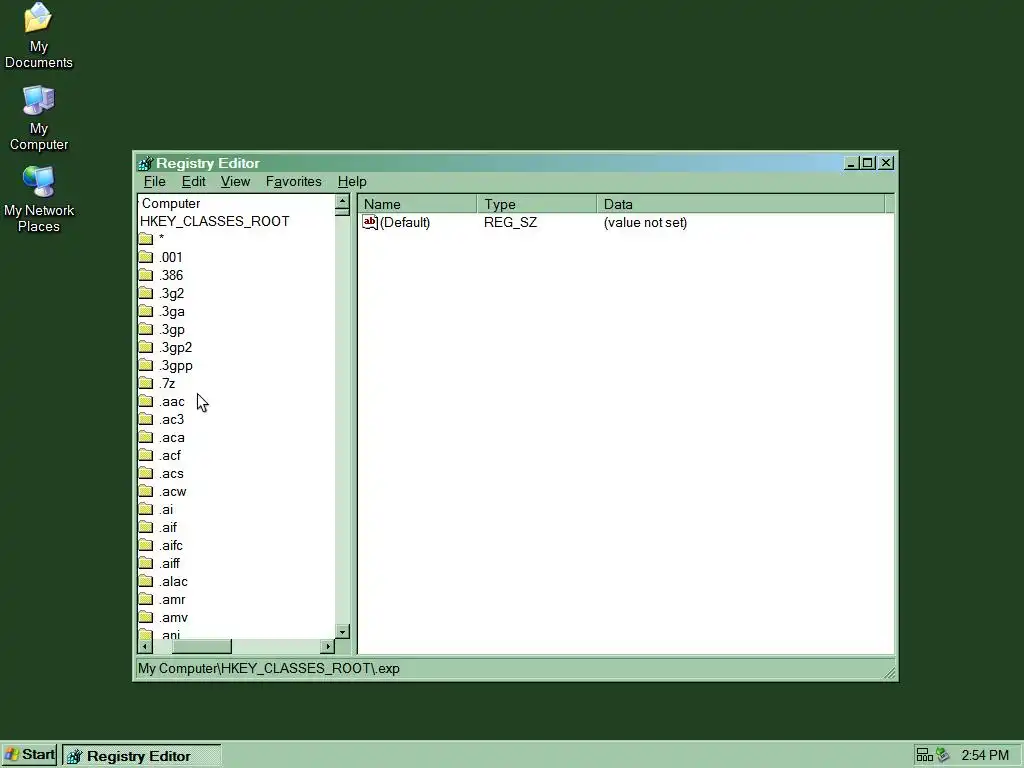Select the My Network Places desktop icon
1024x768 pixels.
click(x=39, y=199)
